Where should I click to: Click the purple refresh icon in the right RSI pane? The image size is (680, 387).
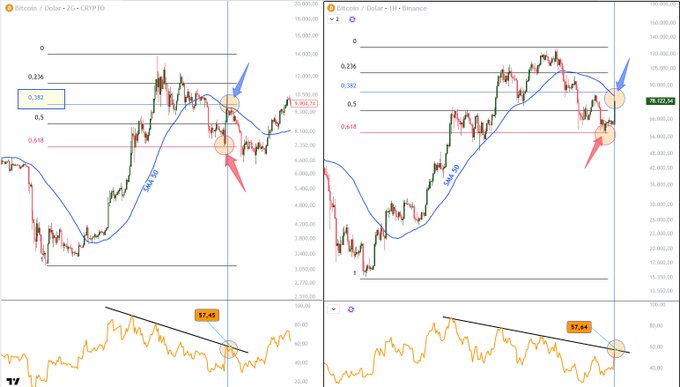tap(351, 309)
